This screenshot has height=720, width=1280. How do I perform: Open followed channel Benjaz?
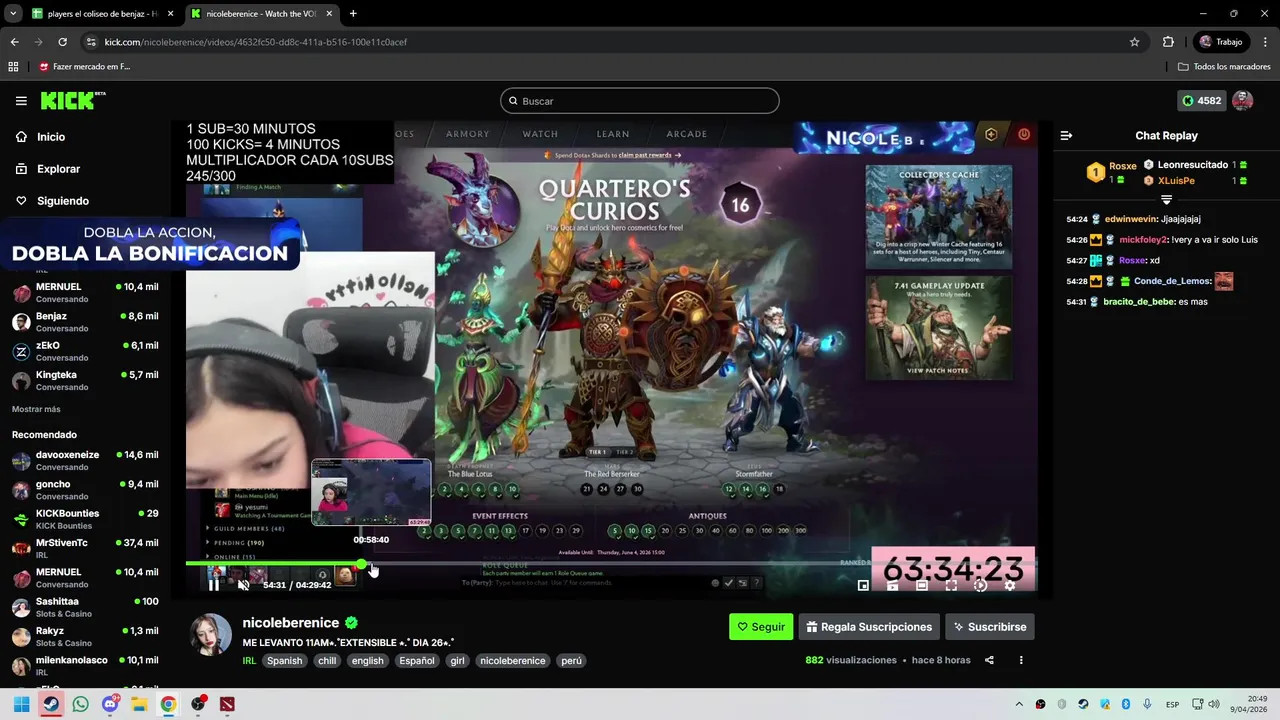pyautogui.click(x=86, y=322)
